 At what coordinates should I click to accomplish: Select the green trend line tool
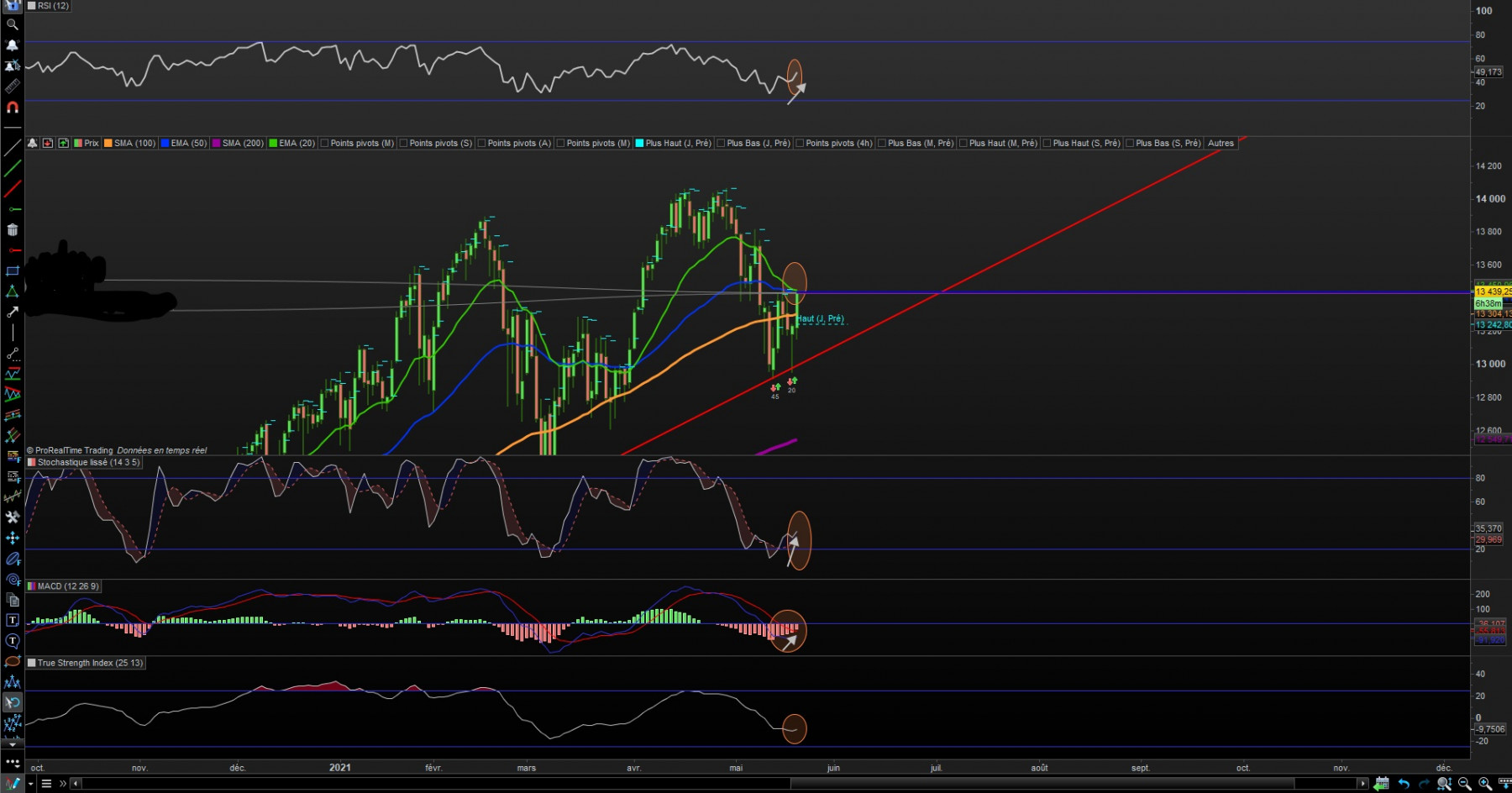[12, 169]
